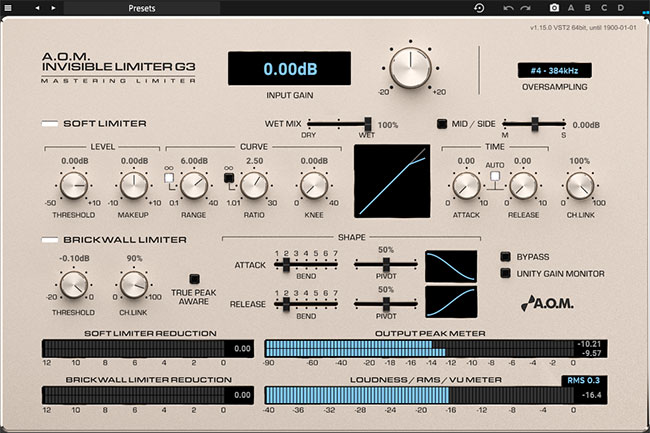
Task: Open the Oversampling #4 - 384kHz dropdown
Action: coord(554,70)
